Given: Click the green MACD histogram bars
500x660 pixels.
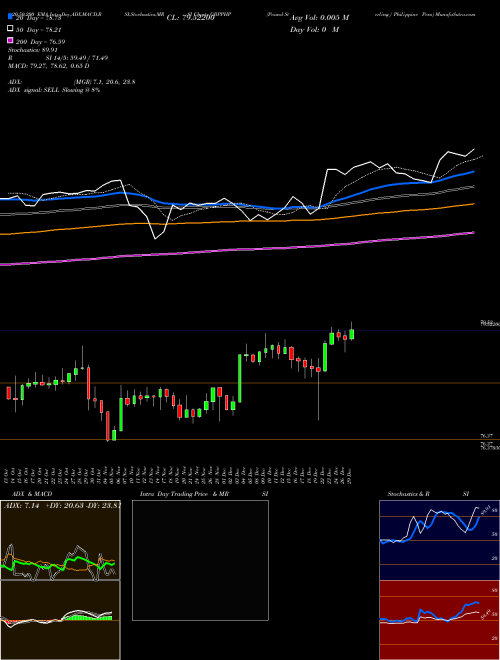Looking at the screenshot, I should tap(87, 617).
